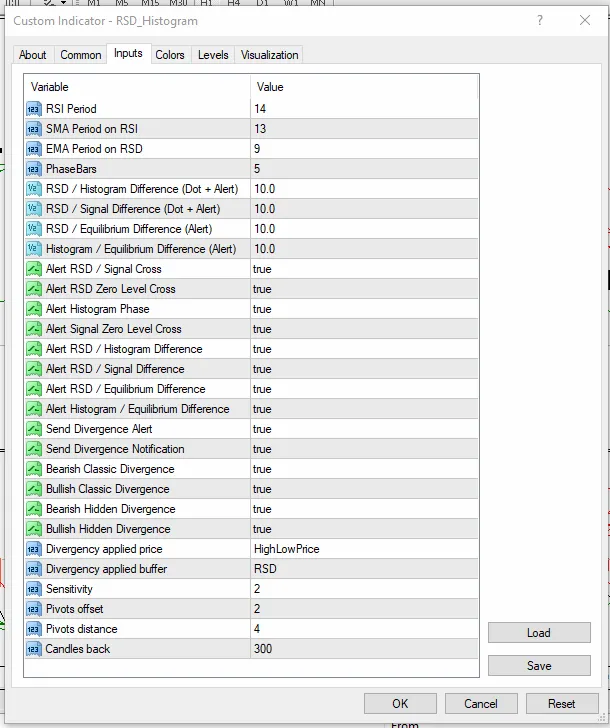Select the RSD / Signal Difference value 10.0
610x728 pixels.
tap(265, 209)
